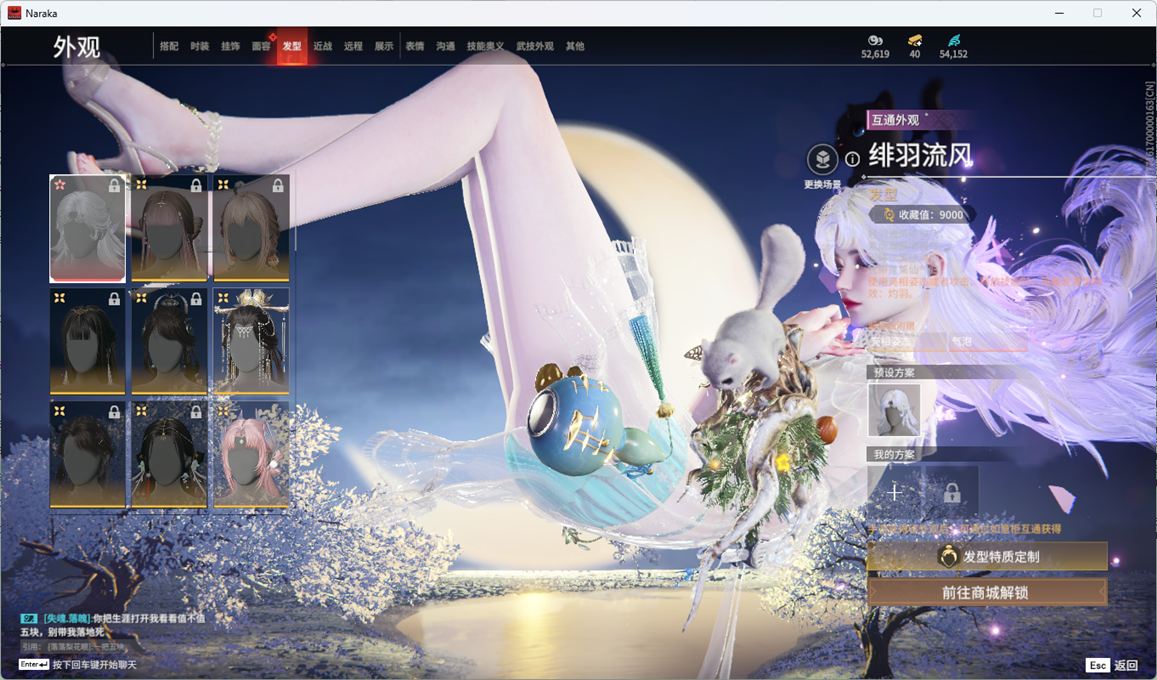Switch to the 远程 tab
Screen dimensions: 1157x680
pos(353,46)
